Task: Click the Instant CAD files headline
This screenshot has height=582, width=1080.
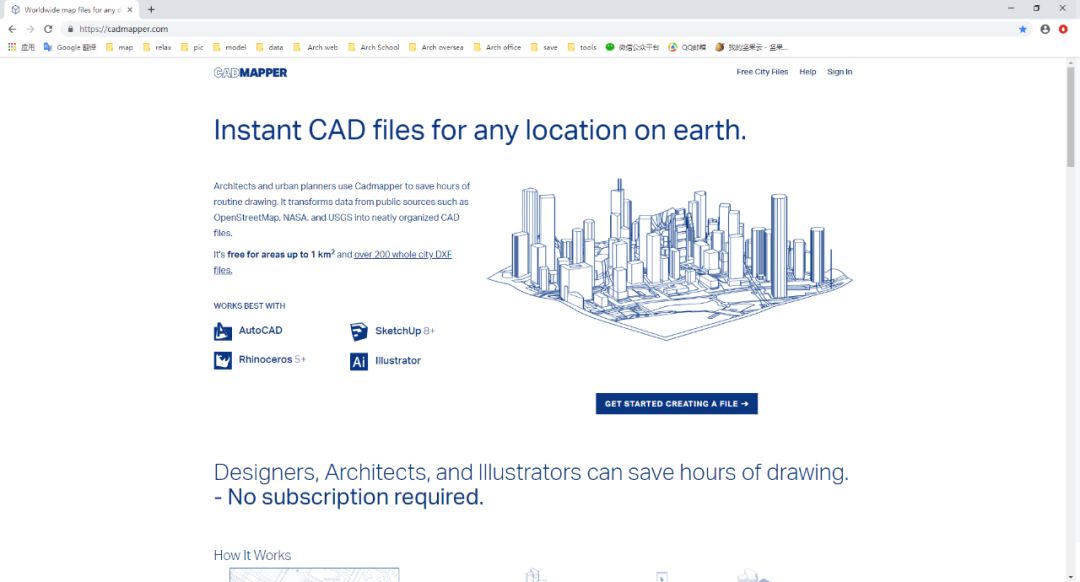Action: point(480,130)
